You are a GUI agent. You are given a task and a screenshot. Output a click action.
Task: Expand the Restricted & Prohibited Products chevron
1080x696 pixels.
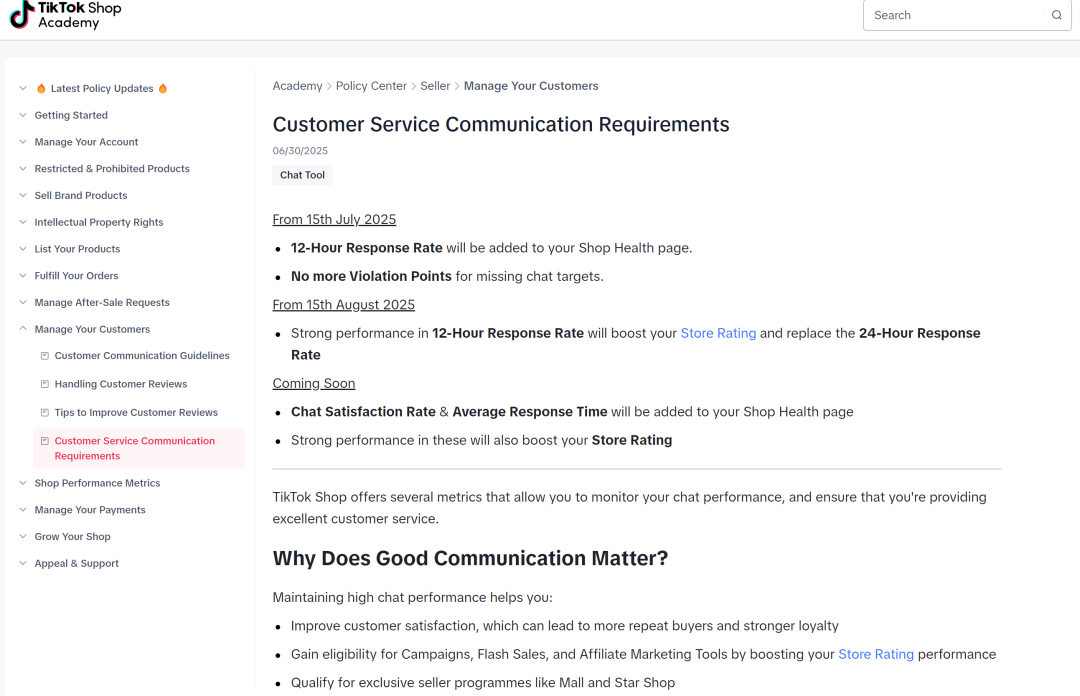[23, 169]
